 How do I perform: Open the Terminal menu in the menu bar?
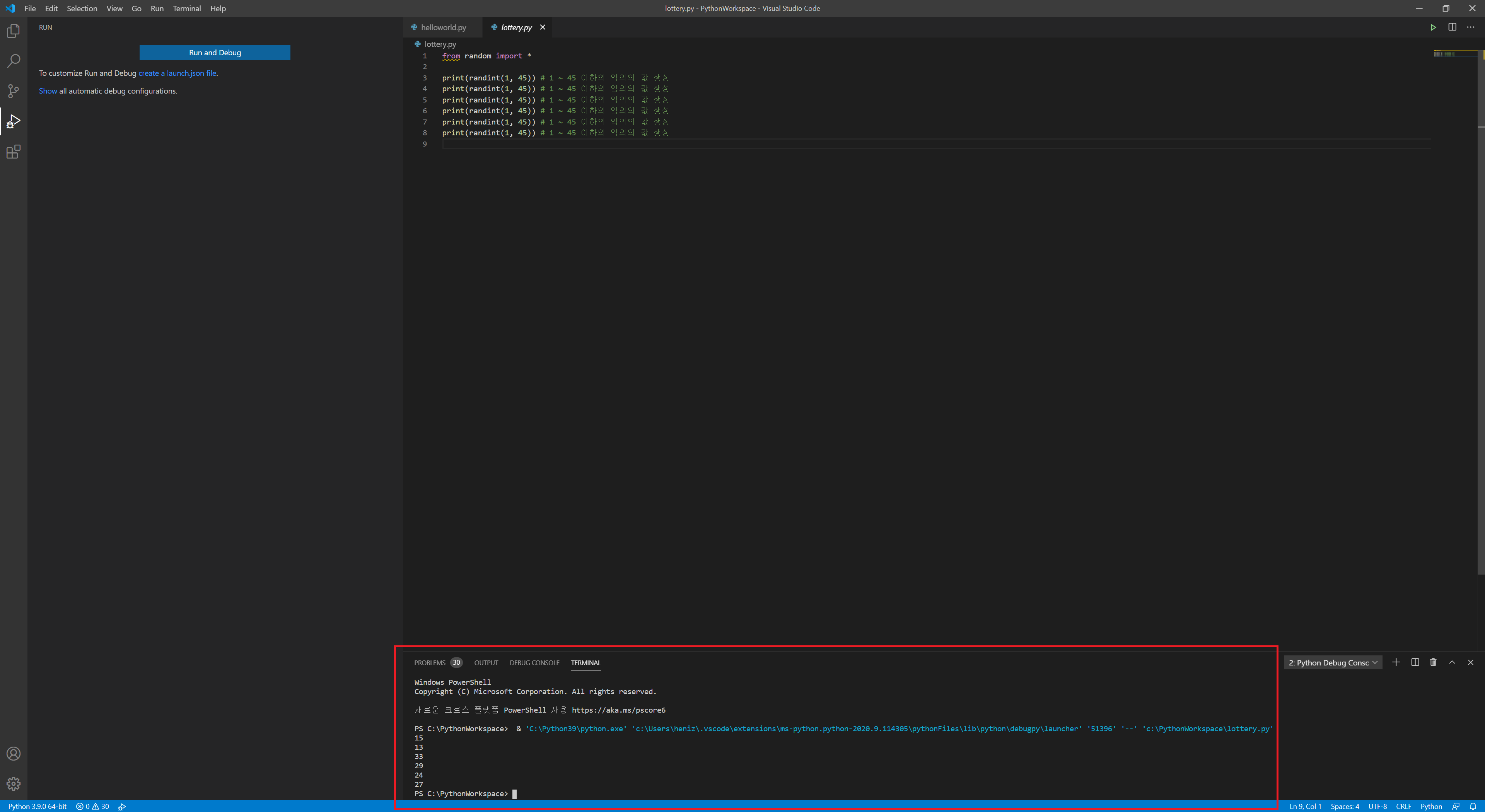pyautogui.click(x=186, y=9)
